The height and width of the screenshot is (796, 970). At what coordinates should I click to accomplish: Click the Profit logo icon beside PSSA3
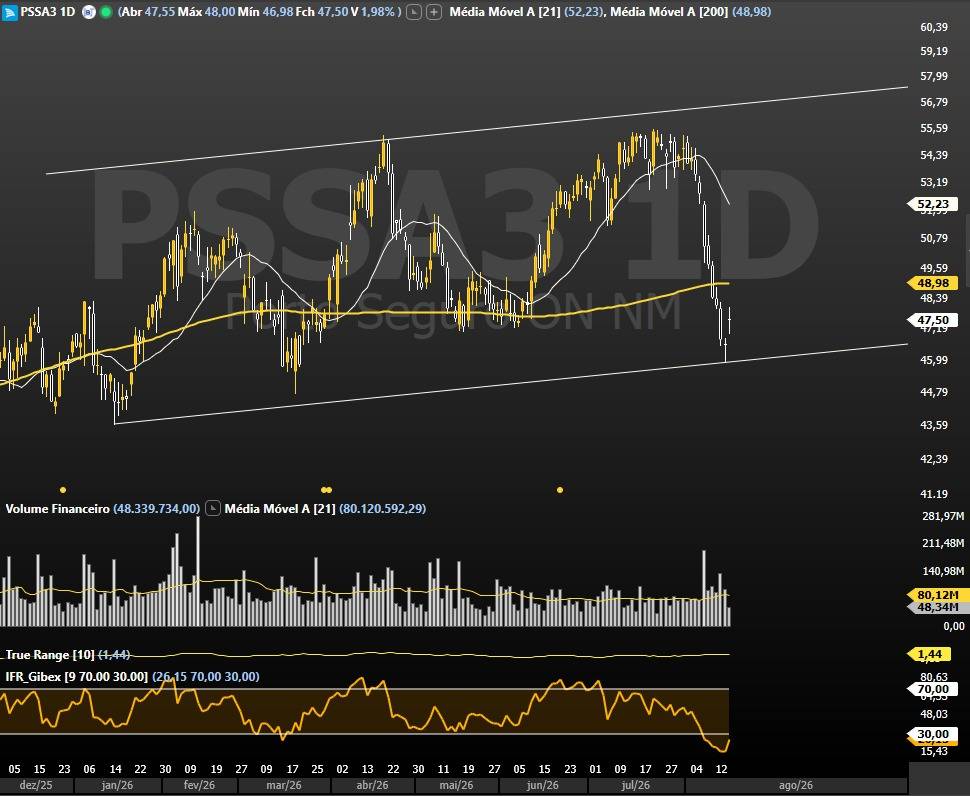click(x=9, y=12)
